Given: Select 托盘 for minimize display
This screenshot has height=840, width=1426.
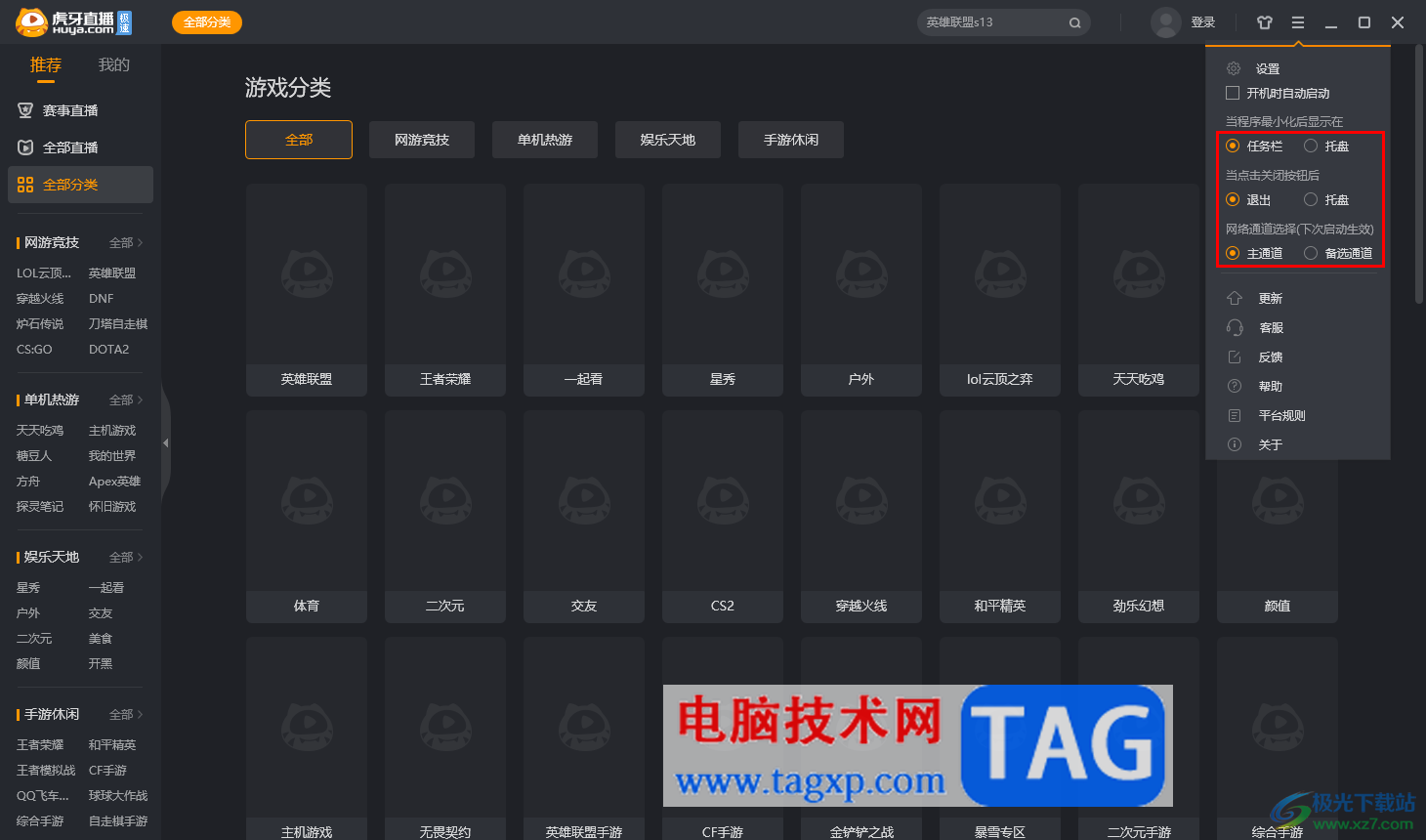Looking at the screenshot, I should pyautogui.click(x=1311, y=146).
